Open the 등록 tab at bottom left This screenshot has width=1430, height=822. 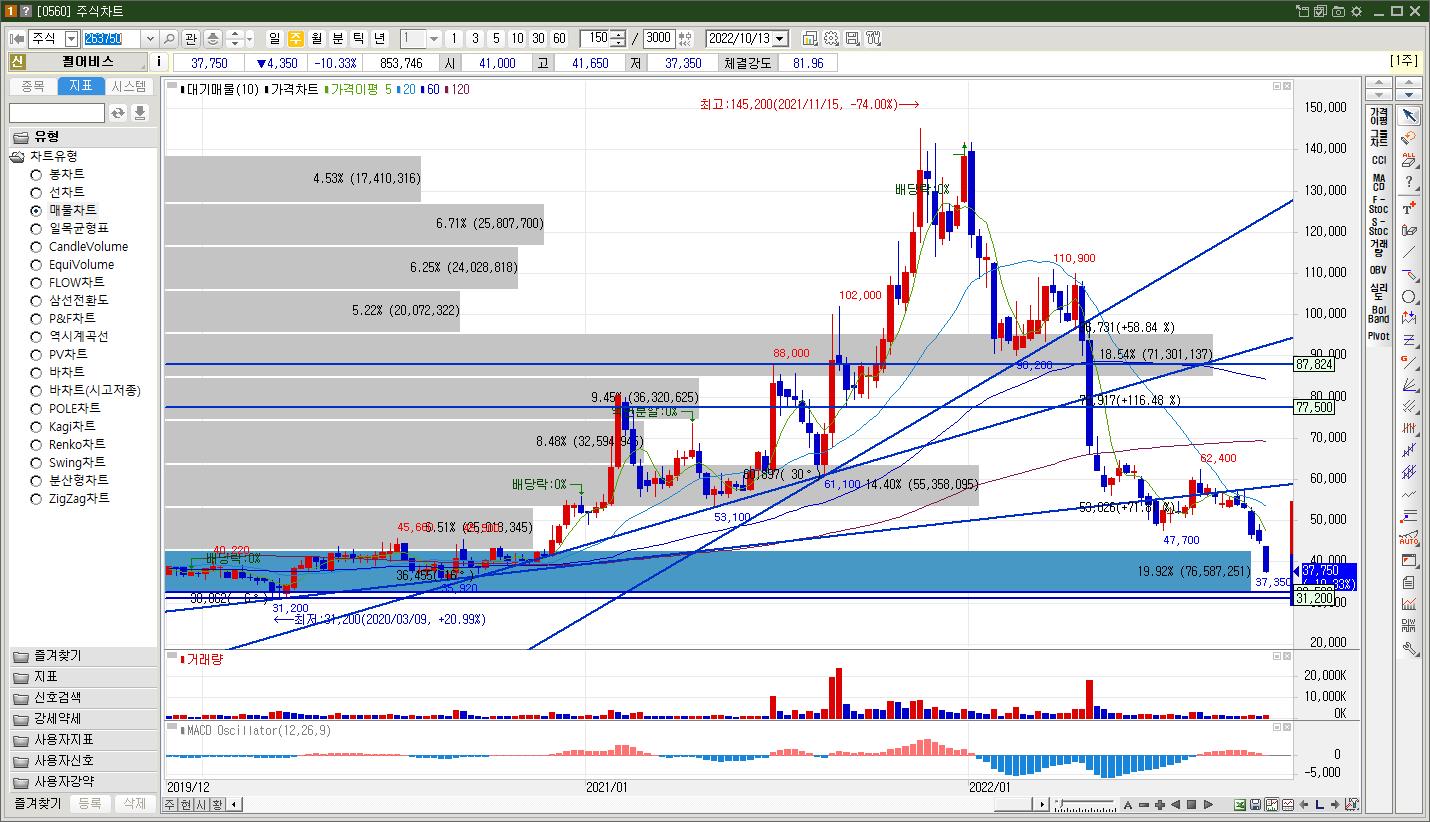click(x=90, y=803)
